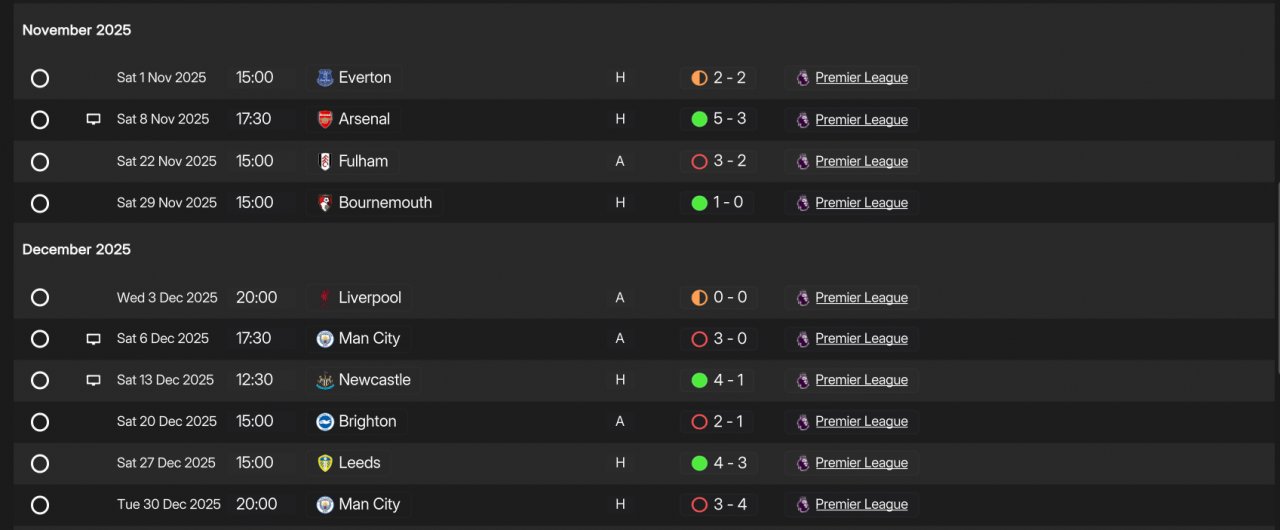Click the December 2025 month header
The height and width of the screenshot is (530, 1280).
pos(77,249)
